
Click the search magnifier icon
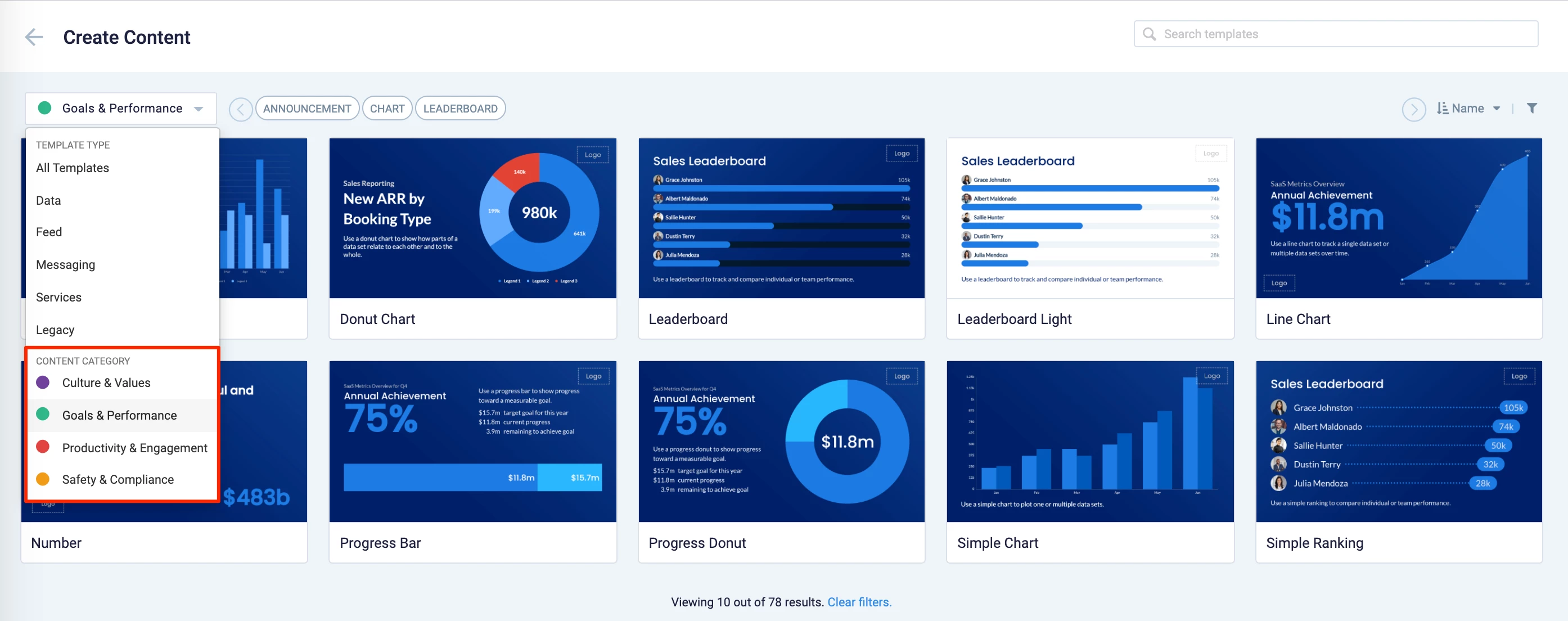pos(1148,34)
